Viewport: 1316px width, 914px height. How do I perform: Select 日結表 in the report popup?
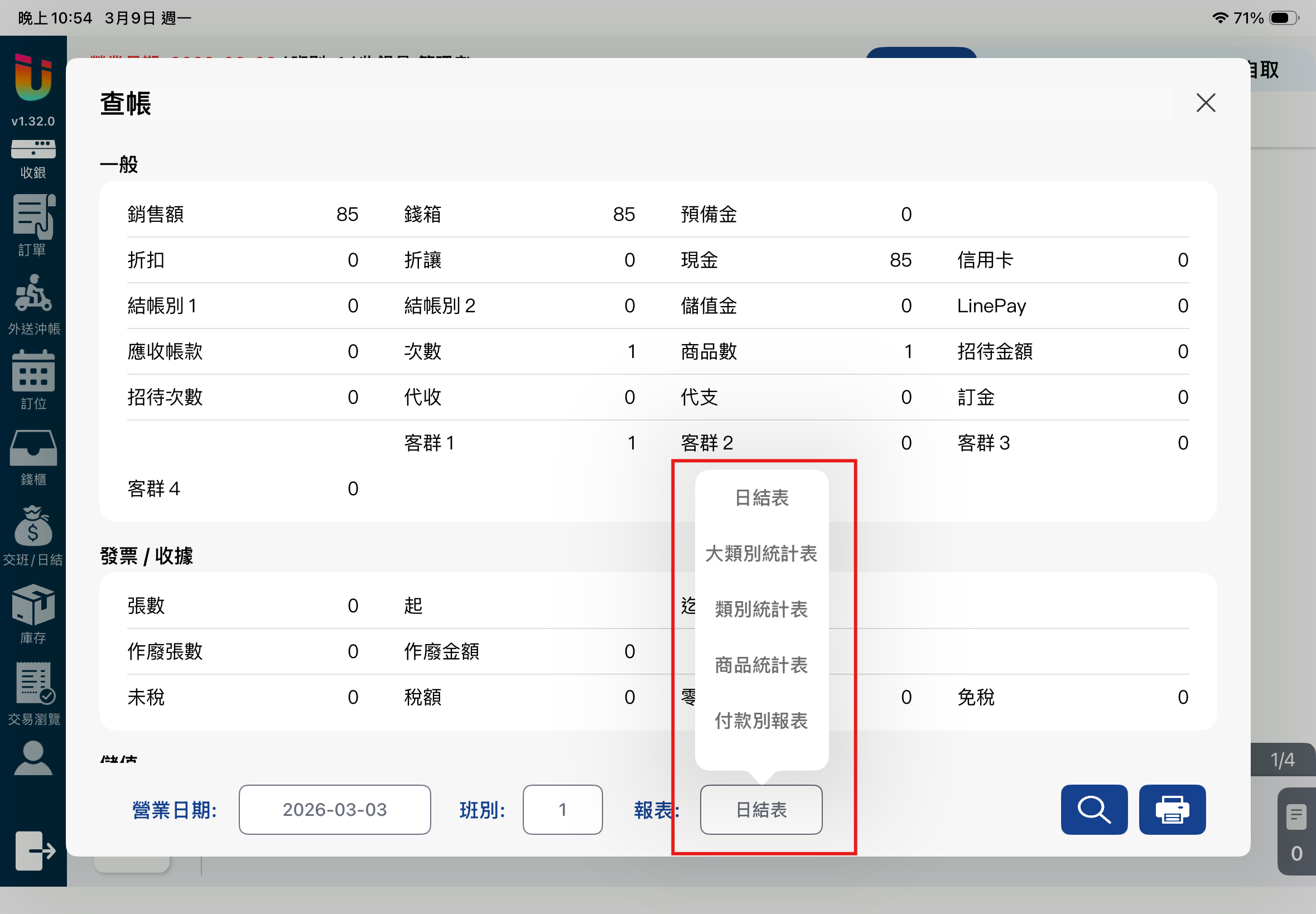[761, 497]
